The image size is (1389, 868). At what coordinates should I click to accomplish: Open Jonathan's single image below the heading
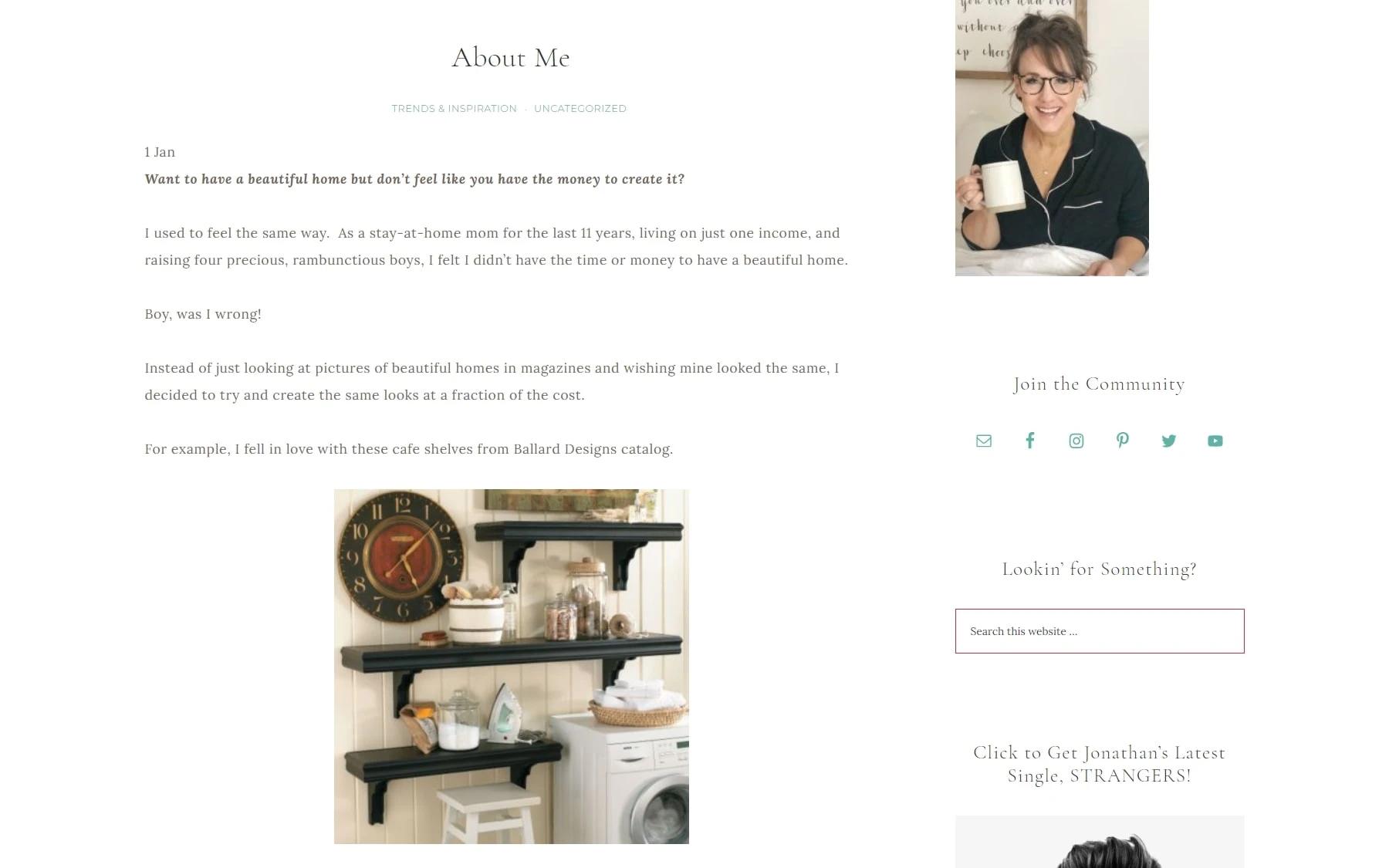[1099, 842]
